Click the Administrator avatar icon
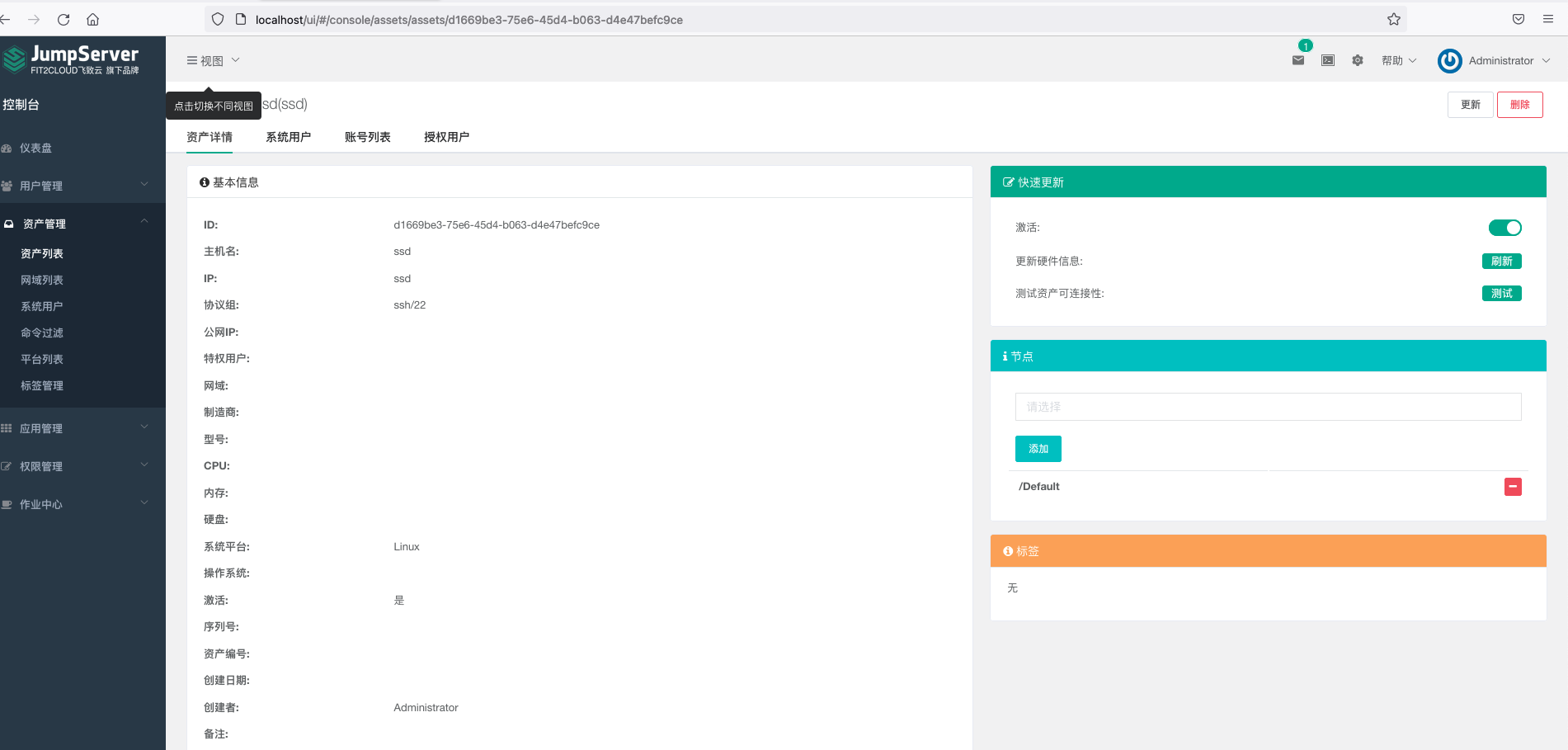The height and width of the screenshot is (750, 1568). (x=1449, y=61)
